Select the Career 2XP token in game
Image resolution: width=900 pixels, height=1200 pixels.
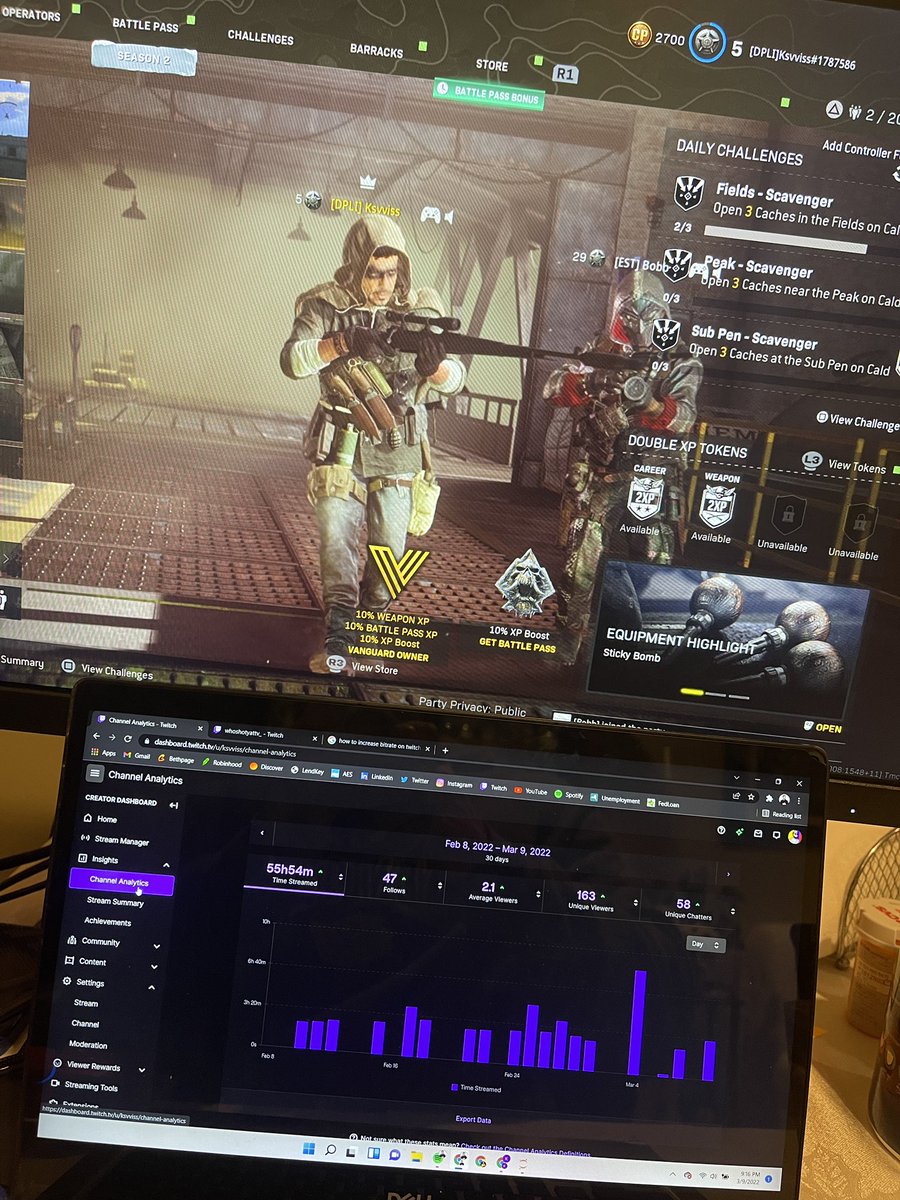644,498
